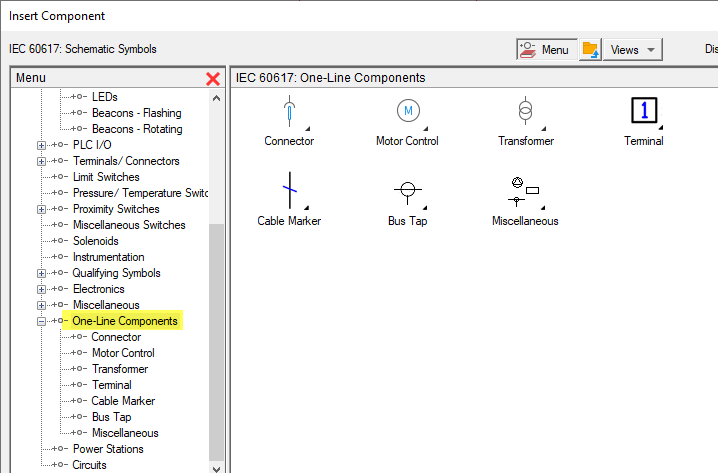Select Power Stations tree item
718x473 pixels.
[x=108, y=449]
